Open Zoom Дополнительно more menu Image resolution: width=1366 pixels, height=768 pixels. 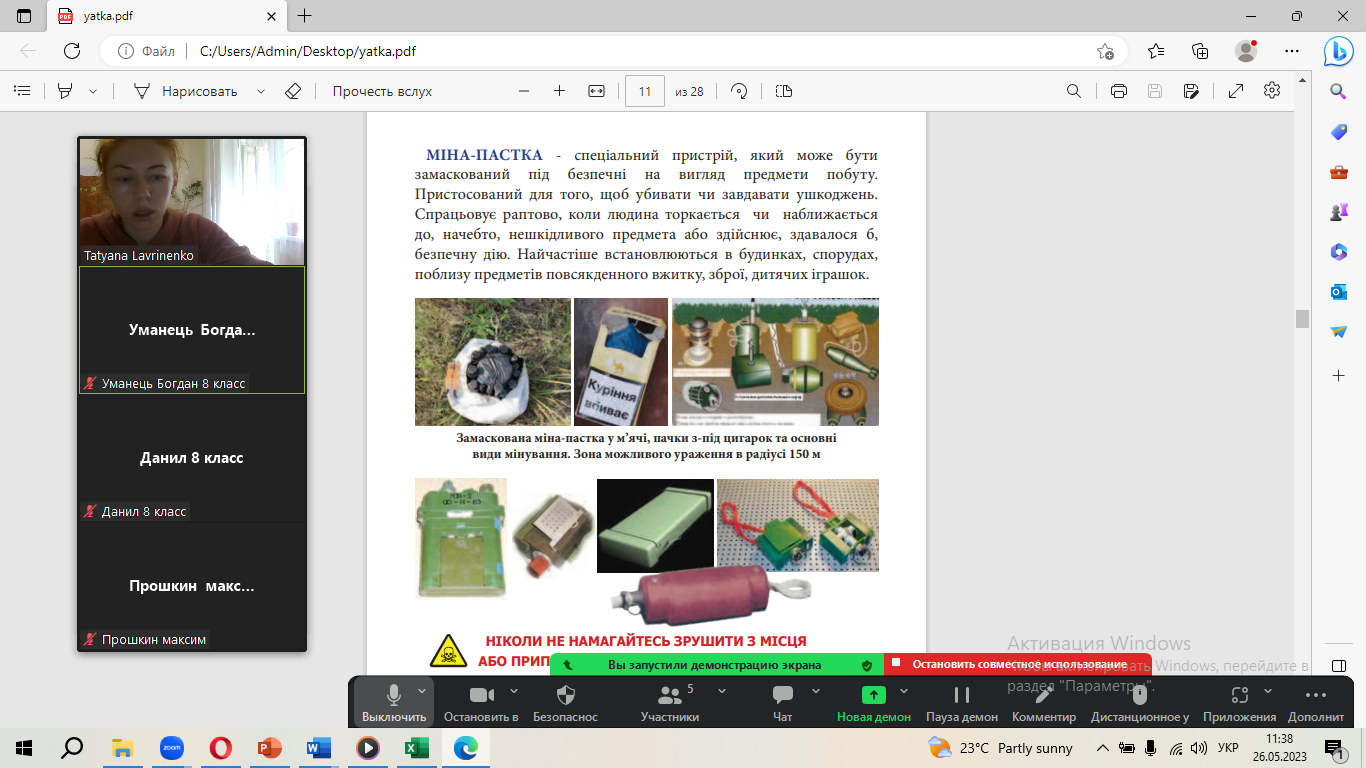(1316, 701)
